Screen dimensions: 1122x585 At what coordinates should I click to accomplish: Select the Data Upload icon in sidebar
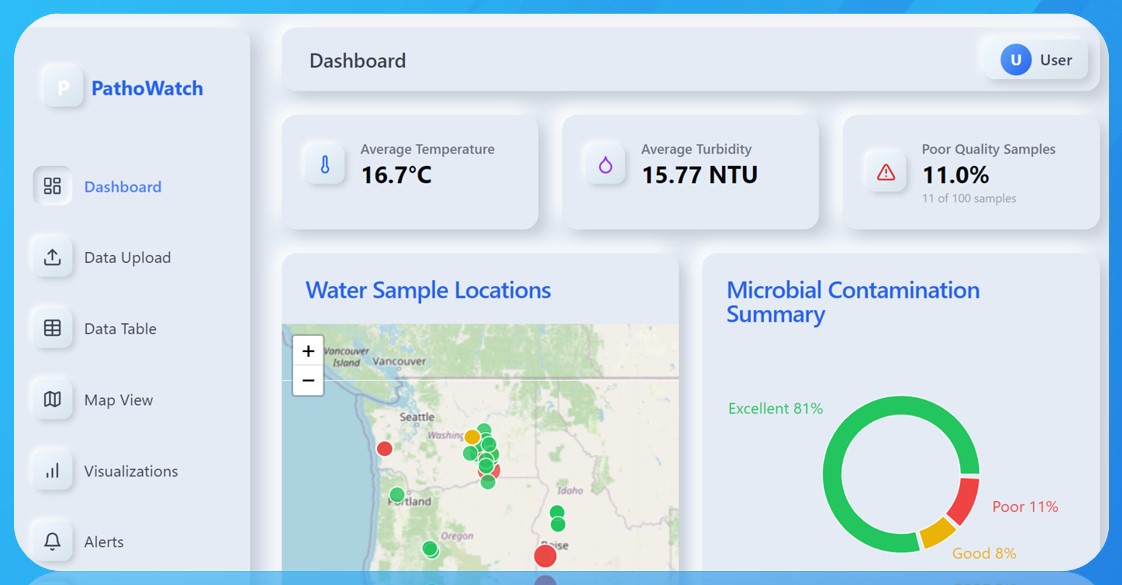pyautogui.click(x=52, y=257)
